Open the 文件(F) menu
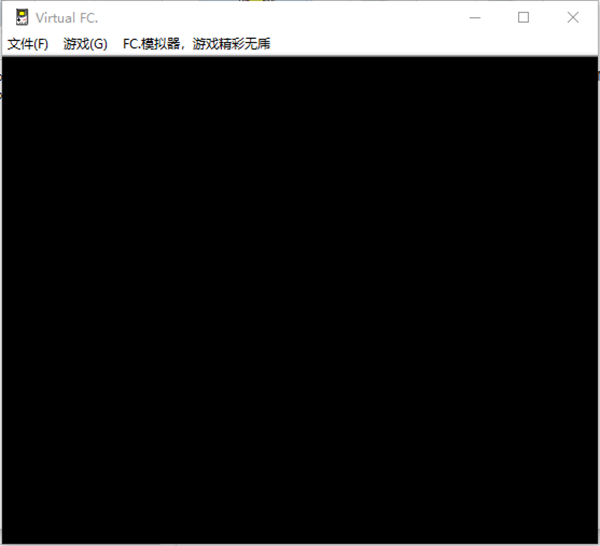This screenshot has height=546, width=600. coord(28,44)
